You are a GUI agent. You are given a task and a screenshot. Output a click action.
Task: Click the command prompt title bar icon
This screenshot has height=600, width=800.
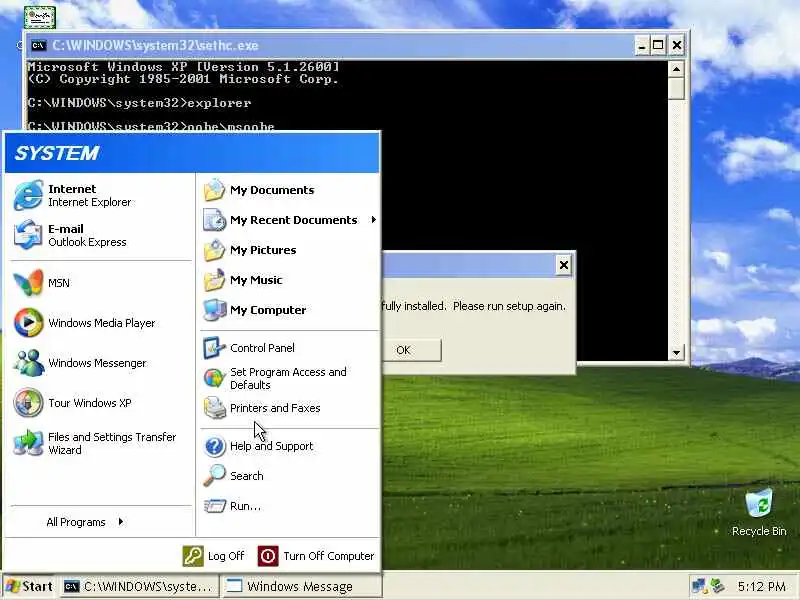coord(38,46)
